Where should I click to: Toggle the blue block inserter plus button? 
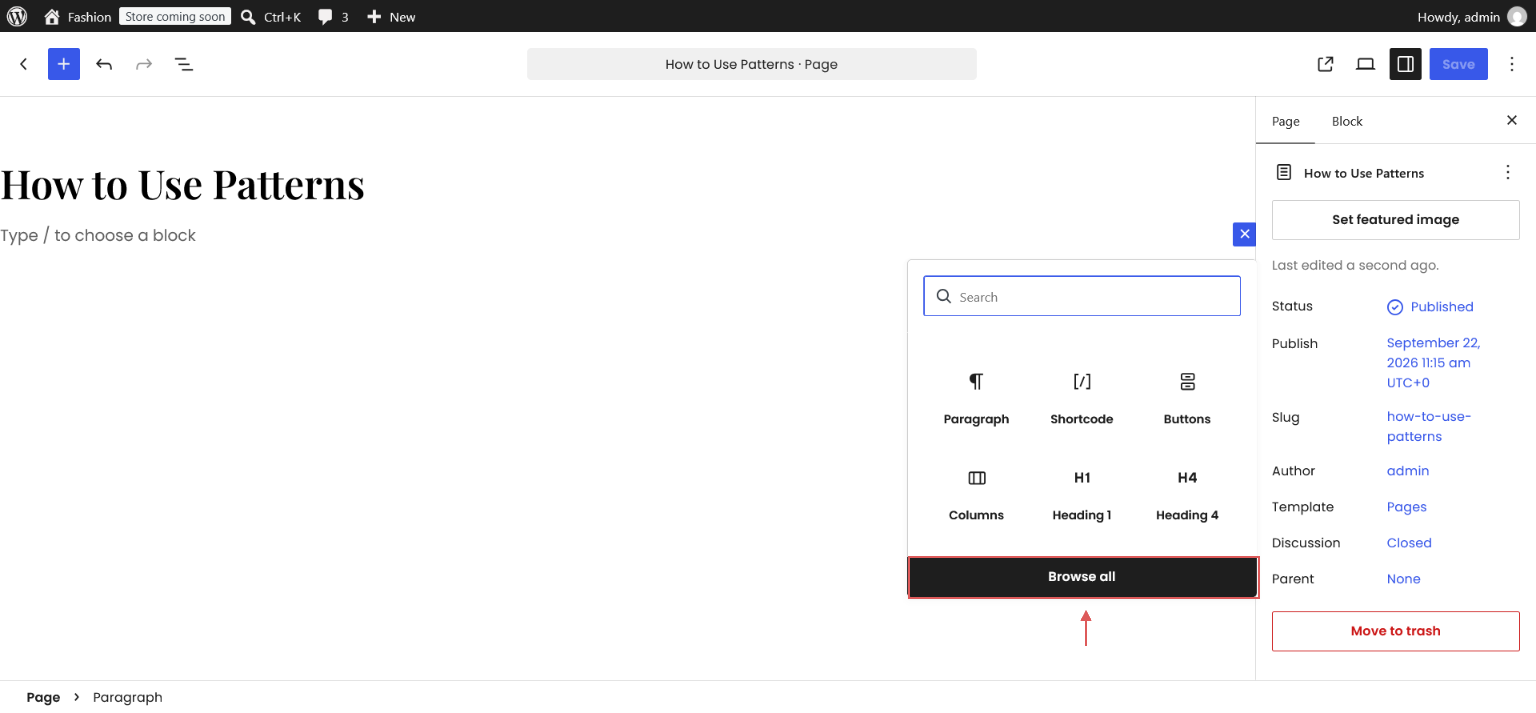64,64
